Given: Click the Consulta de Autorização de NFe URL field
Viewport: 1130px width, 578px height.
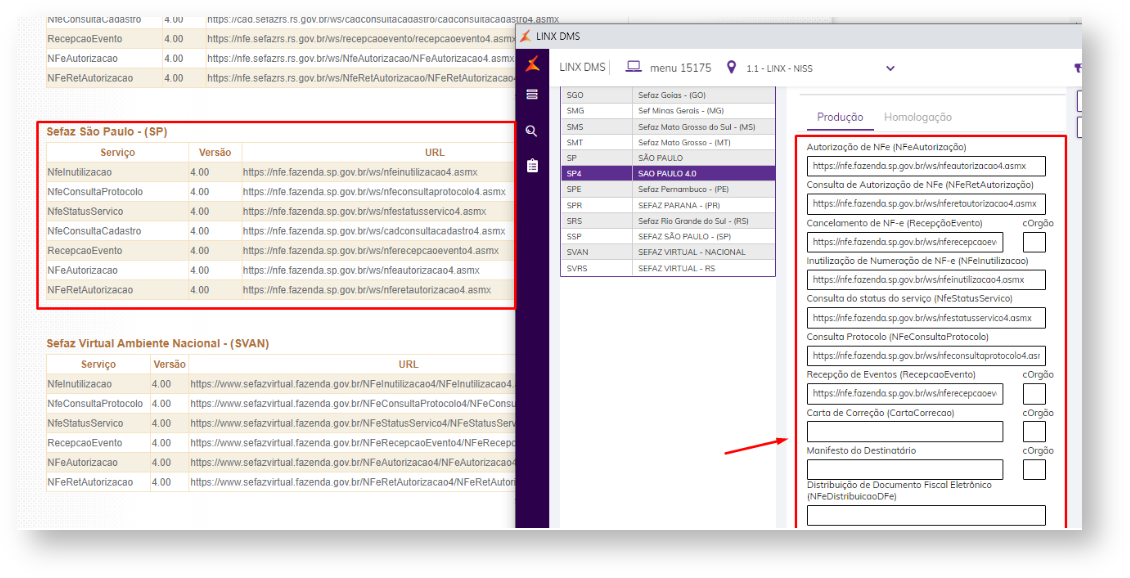Looking at the screenshot, I should pos(926,204).
